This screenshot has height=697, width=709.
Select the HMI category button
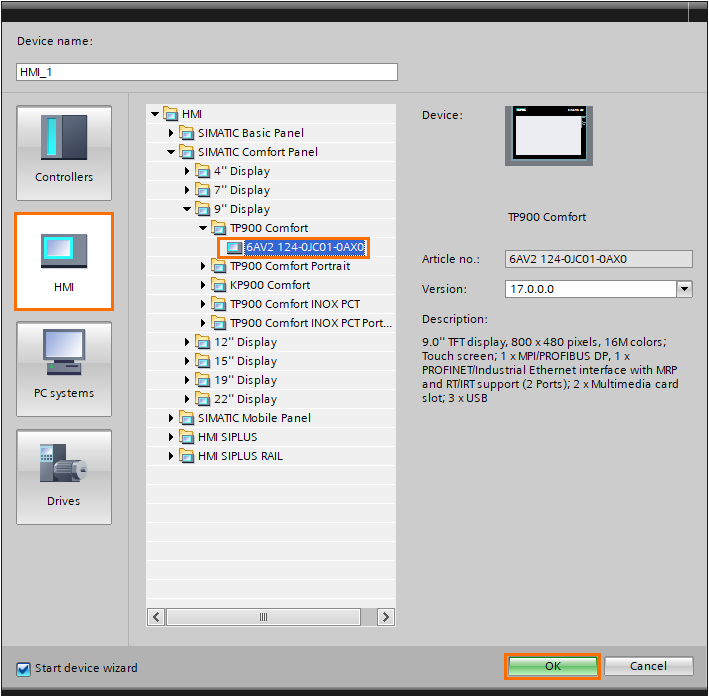coord(64,261)
